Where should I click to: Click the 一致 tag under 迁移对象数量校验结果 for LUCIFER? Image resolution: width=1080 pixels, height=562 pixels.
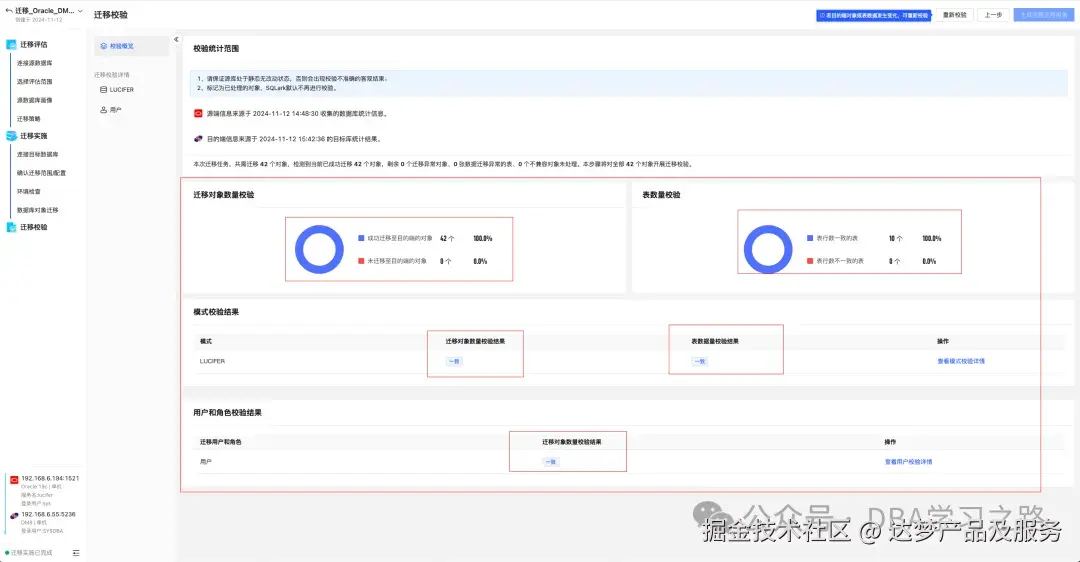454,362
